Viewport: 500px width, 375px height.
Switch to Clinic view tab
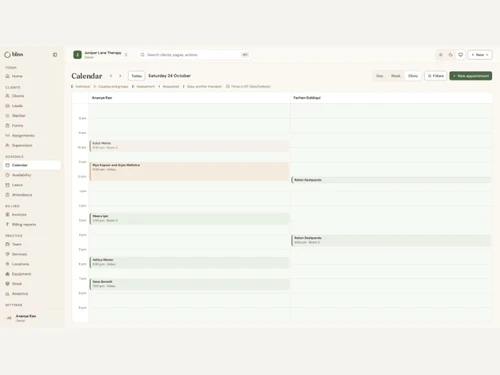[413, 76]
